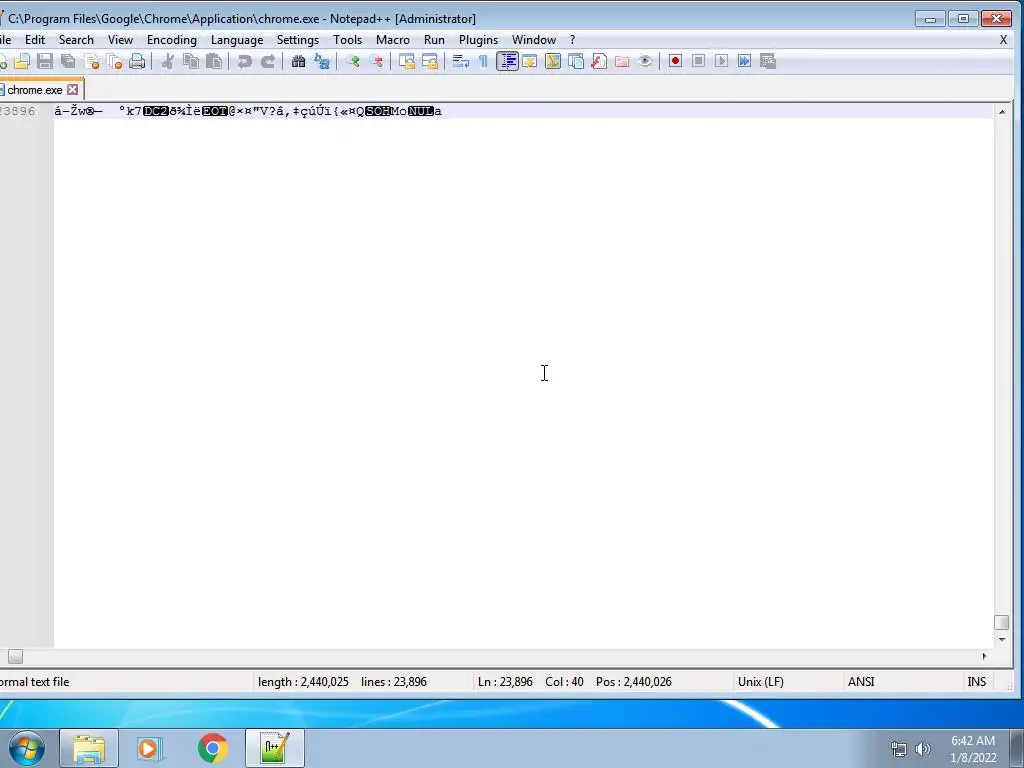The height and width of the screenshot is (768, 1024).
Task: Open Folder as Workspace toolbar icon
Action: (x=622, y=61)
